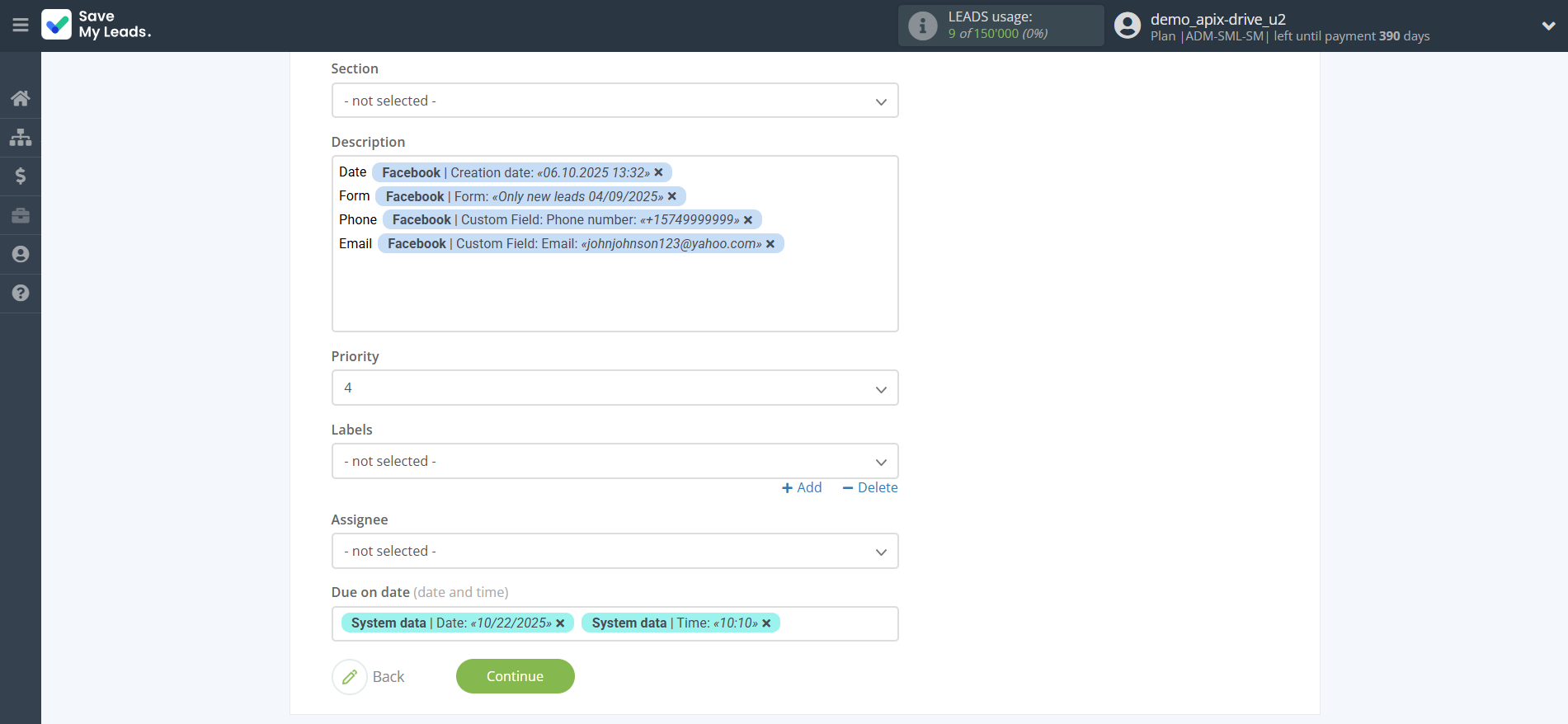1568x724 pixels.
Task: Remove System data Date tag
Action: [561, 623]
